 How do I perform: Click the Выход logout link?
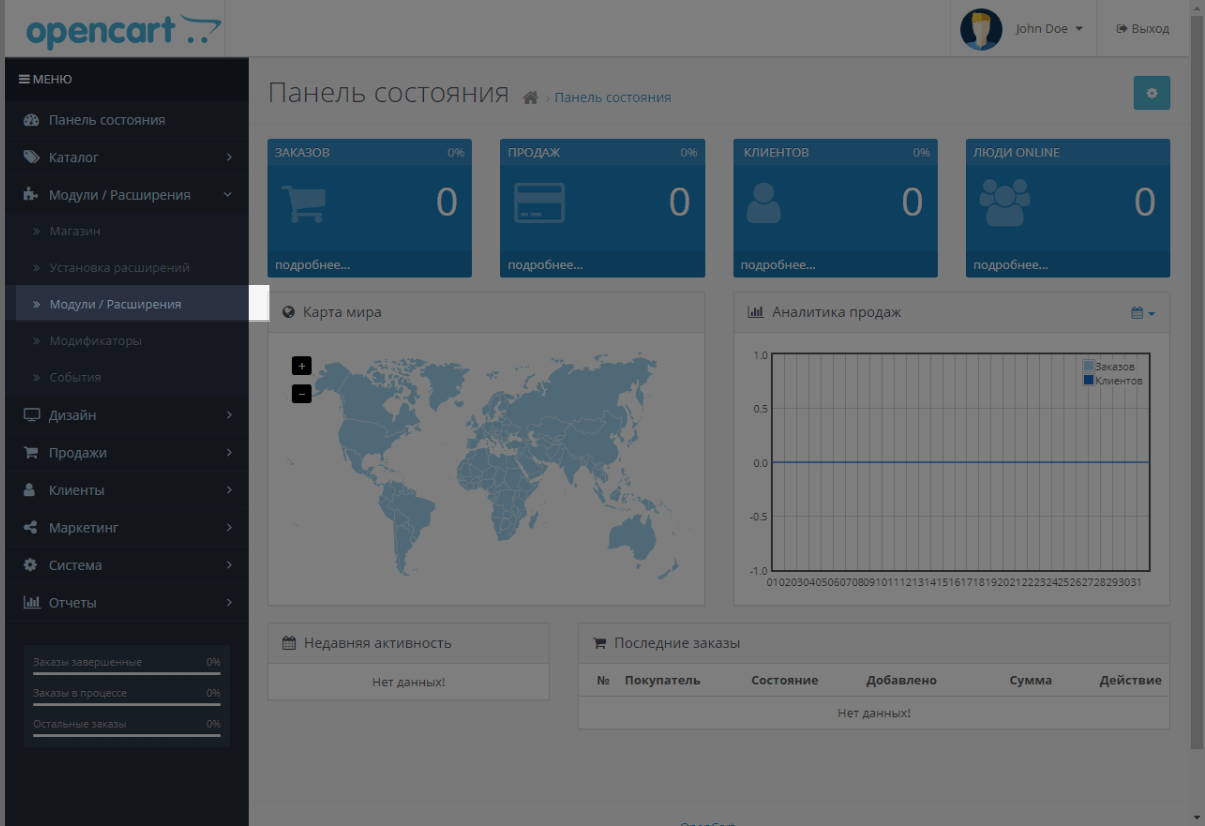tap(1142, 29)
